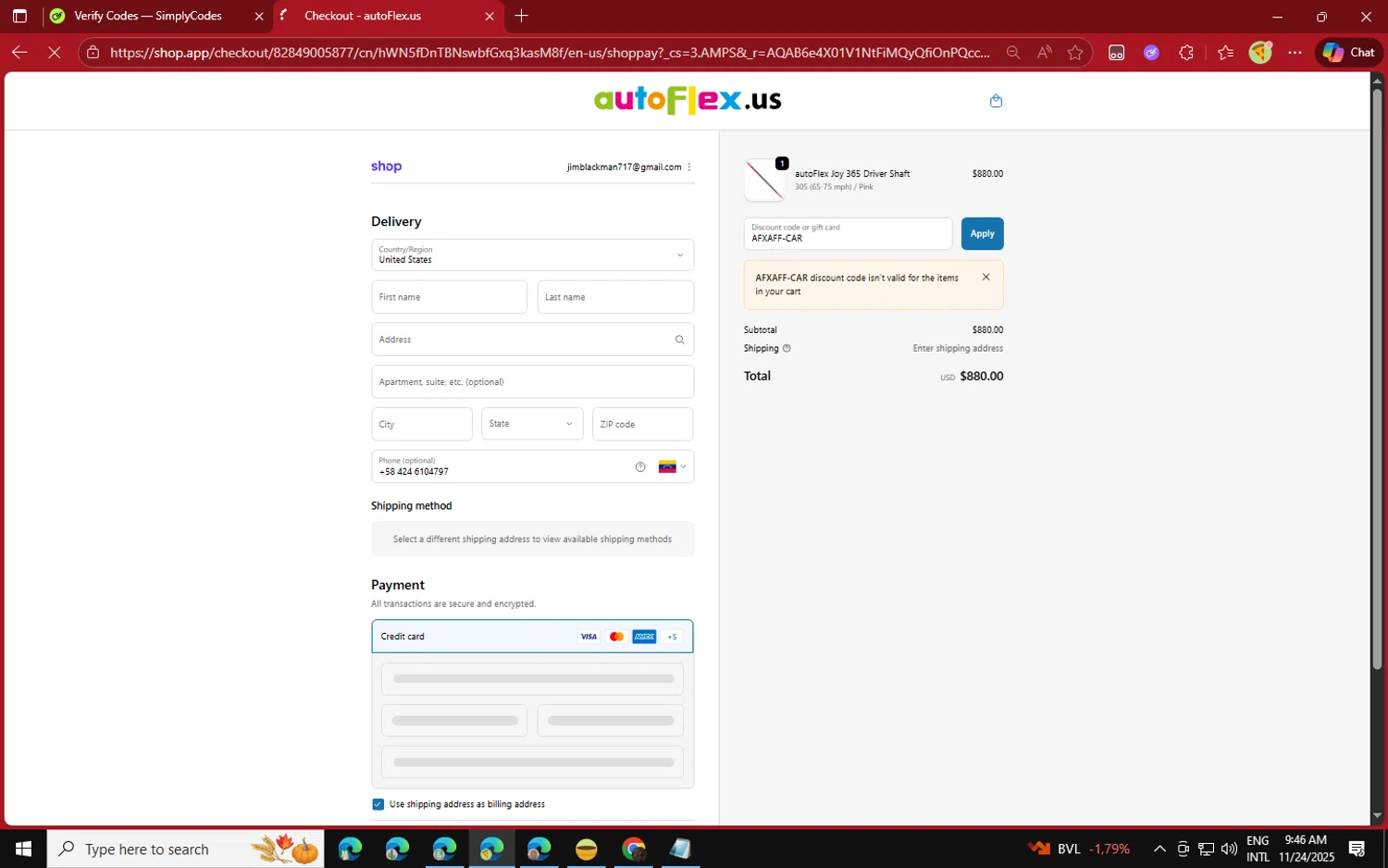Click the Mastercard icon
Image resolution: width=1388 pixels, height=868 pixels.
(x=616, y=637)
